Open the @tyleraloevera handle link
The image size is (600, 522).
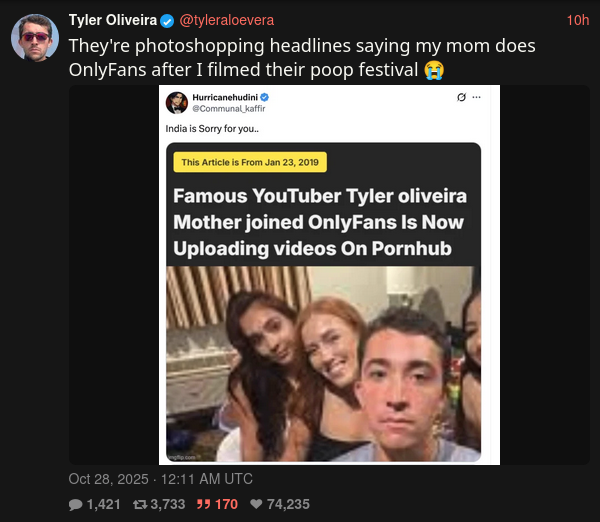pyautogui.click(x=227, y=20)
